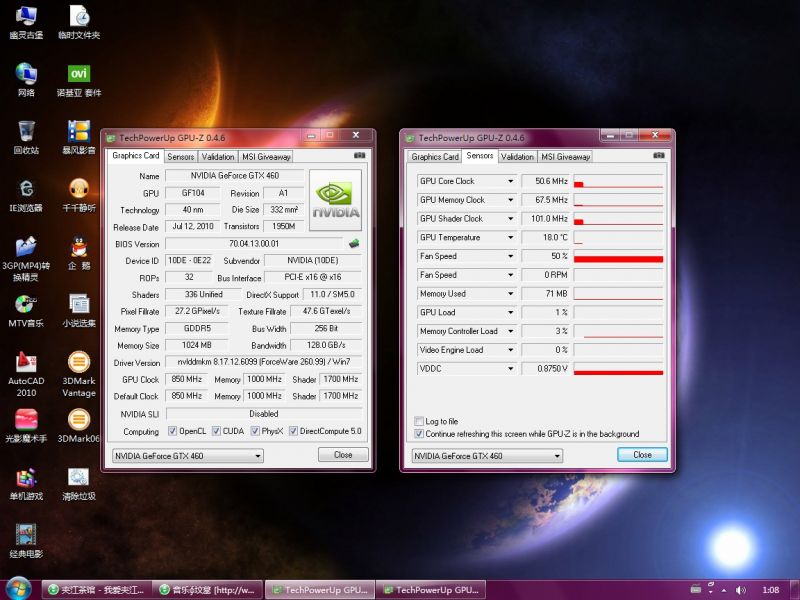Image resolution: width=800 pixels, height=600 pixels.
Task: Switch to Graphics Card tab in right window
Action: [x=435, y=157]
